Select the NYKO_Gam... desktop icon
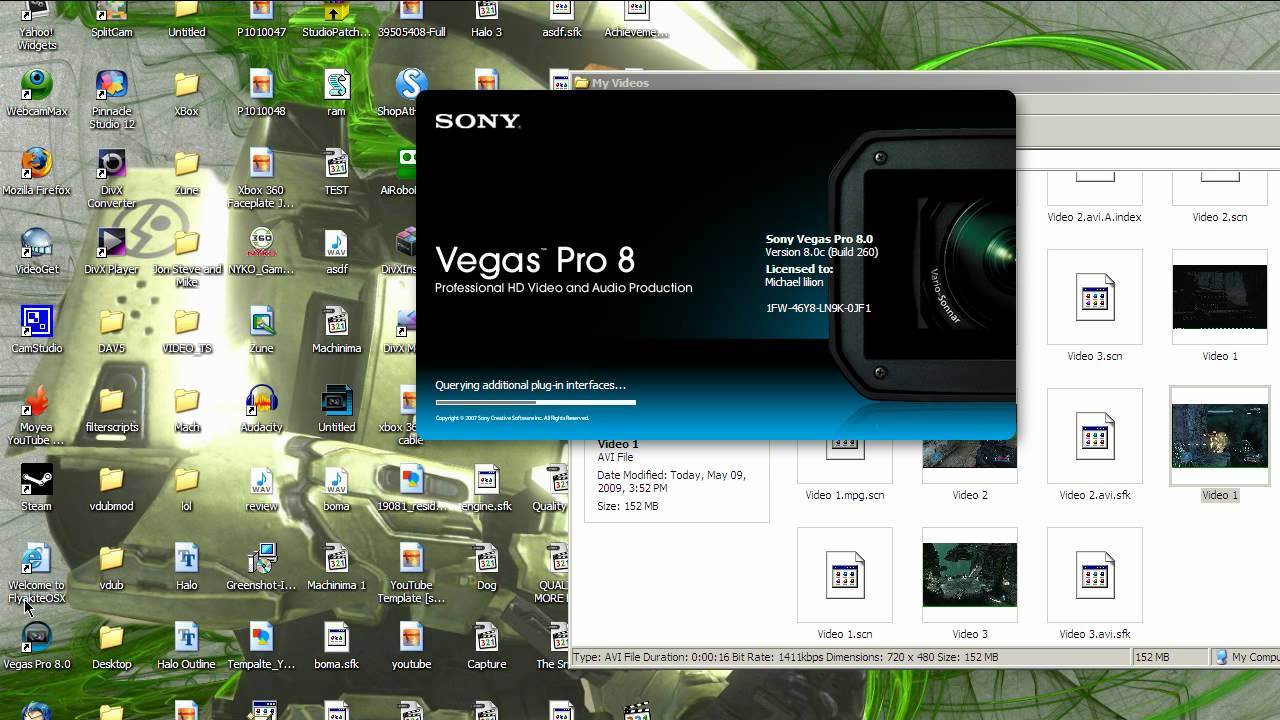Viewport: 1280px width, 720px height. [x=262, y=250]
